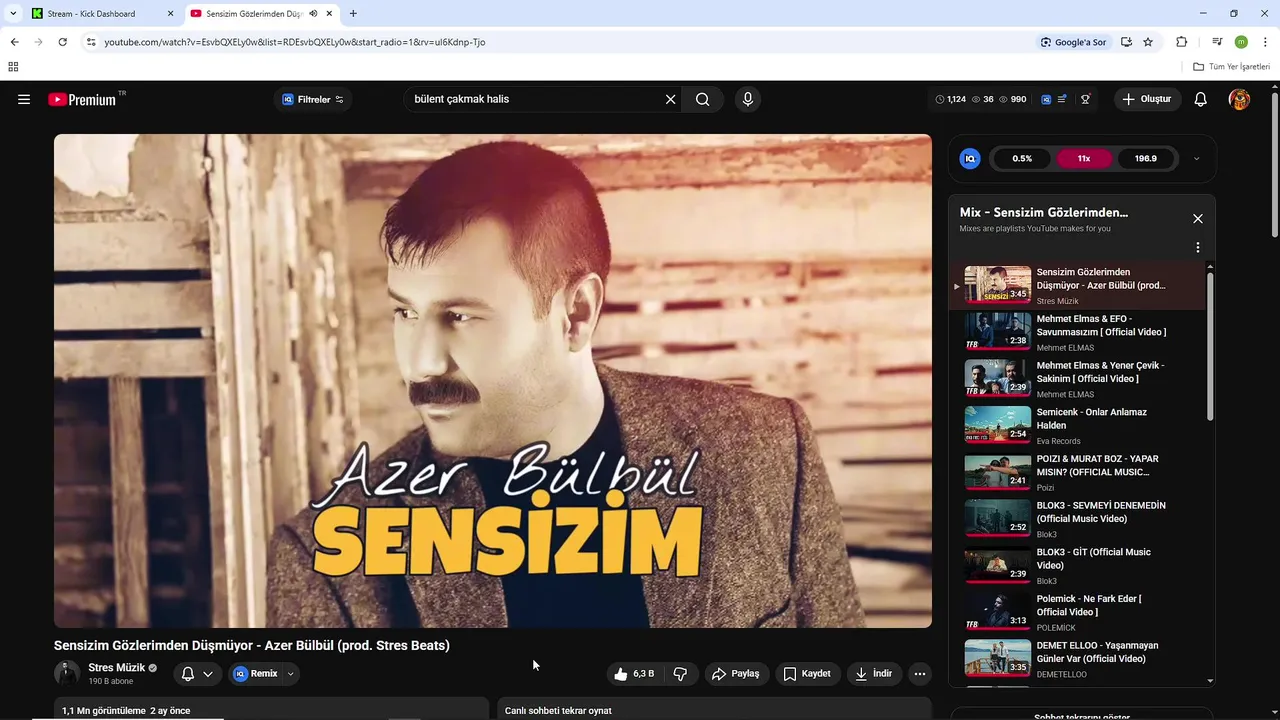Open the account avatar menu

[1239, 99]
